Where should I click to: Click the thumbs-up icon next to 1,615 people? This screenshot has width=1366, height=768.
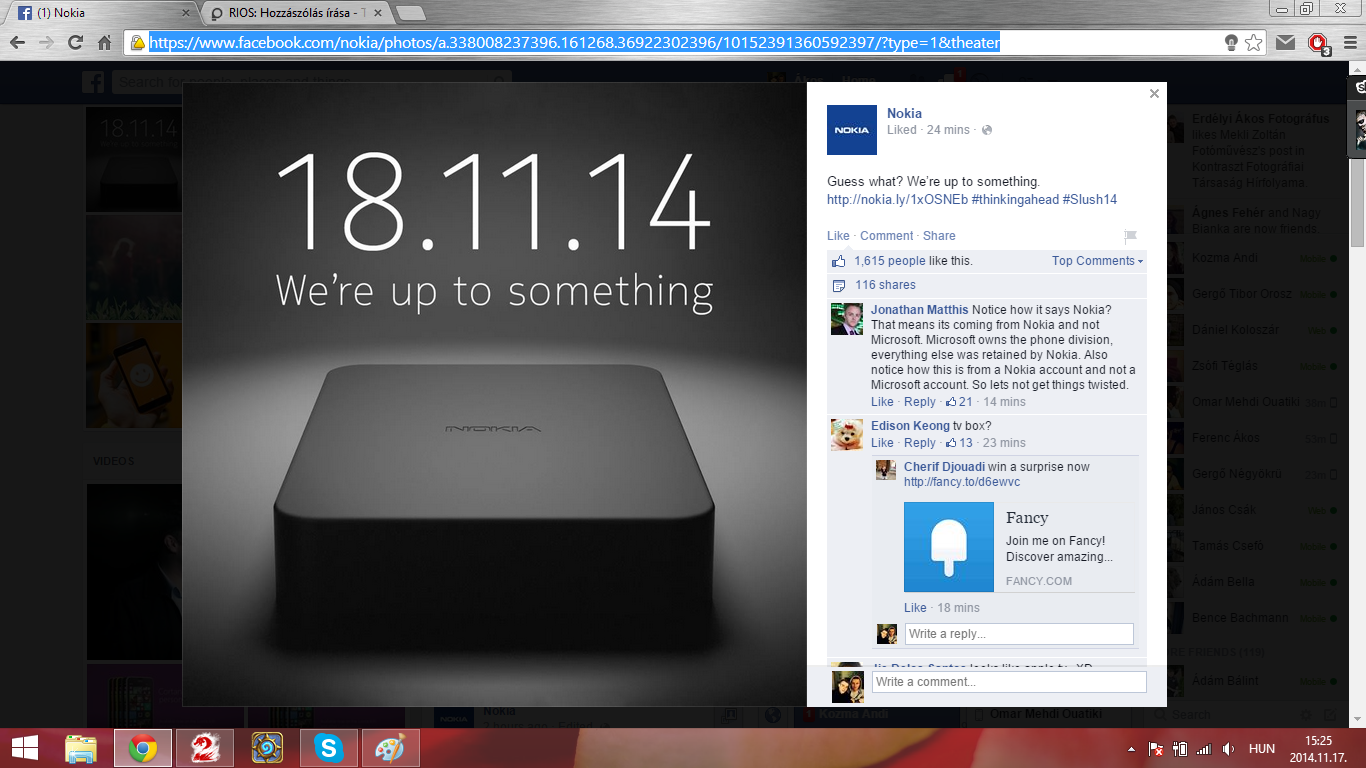click(x=838, y=261)
